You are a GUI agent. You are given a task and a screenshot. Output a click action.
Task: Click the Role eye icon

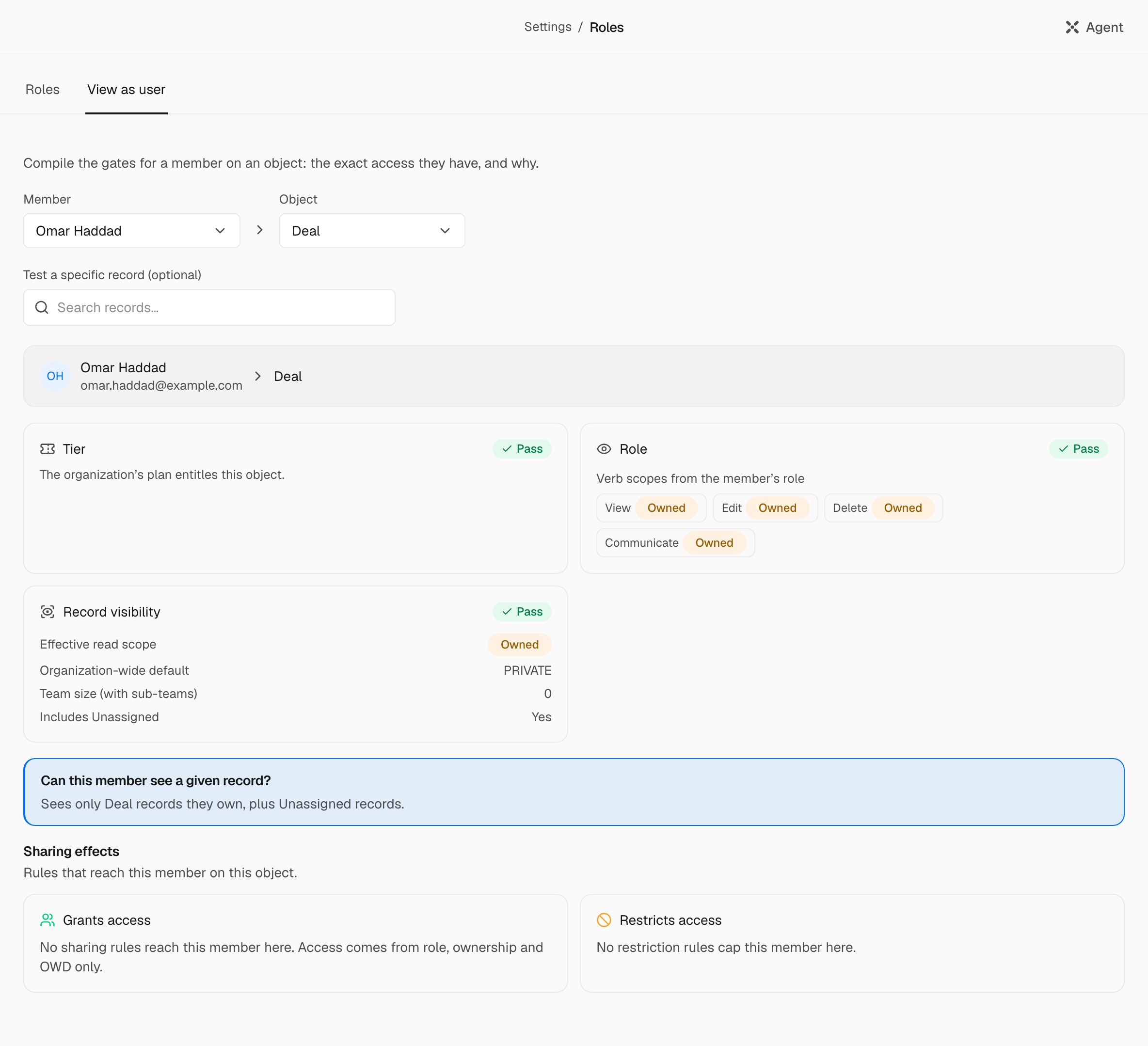click(604, 449)
